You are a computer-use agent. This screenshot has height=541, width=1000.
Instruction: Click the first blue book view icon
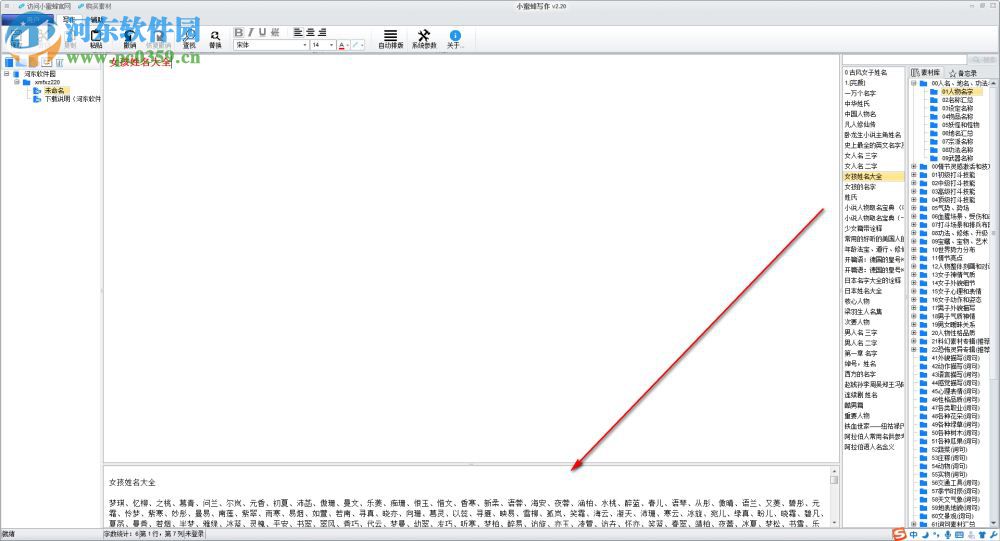point(9,62)
